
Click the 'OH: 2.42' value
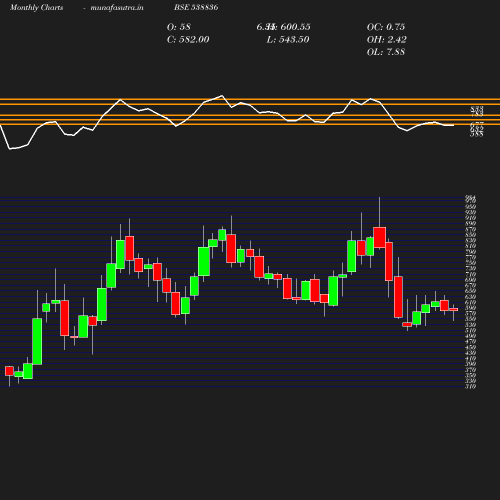387,40
